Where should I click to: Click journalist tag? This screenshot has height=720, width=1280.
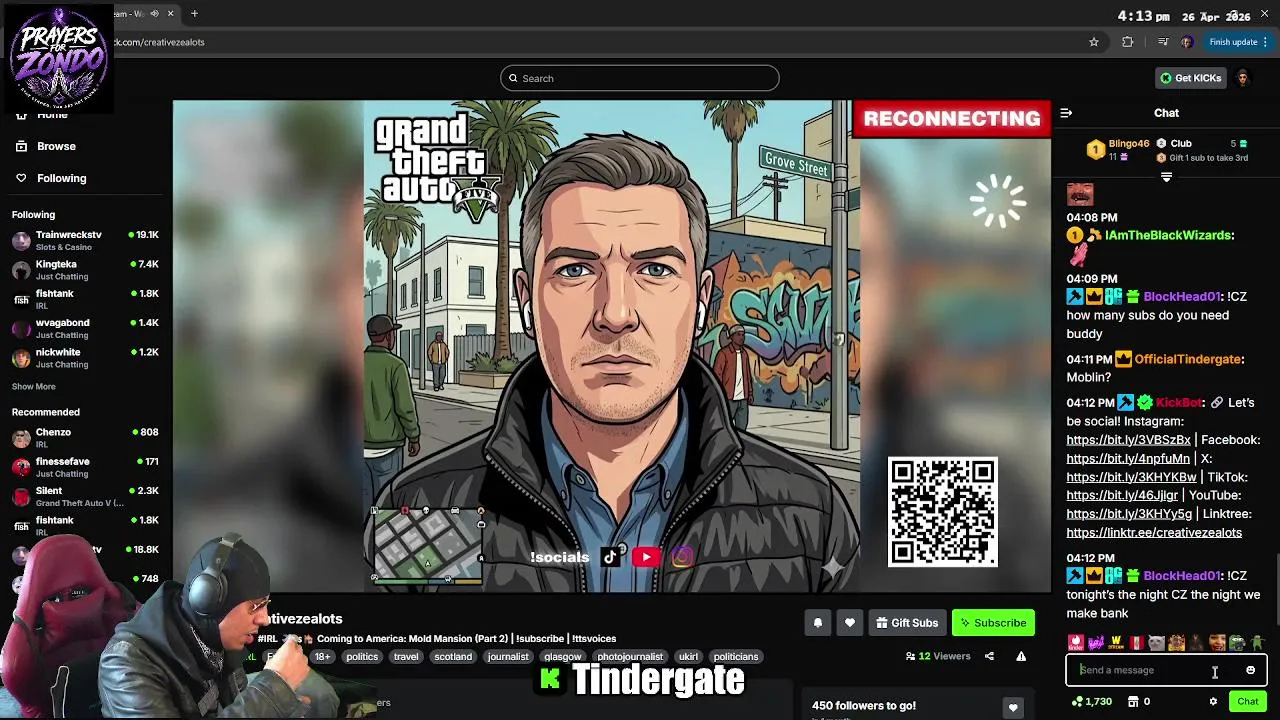(508, 657)
